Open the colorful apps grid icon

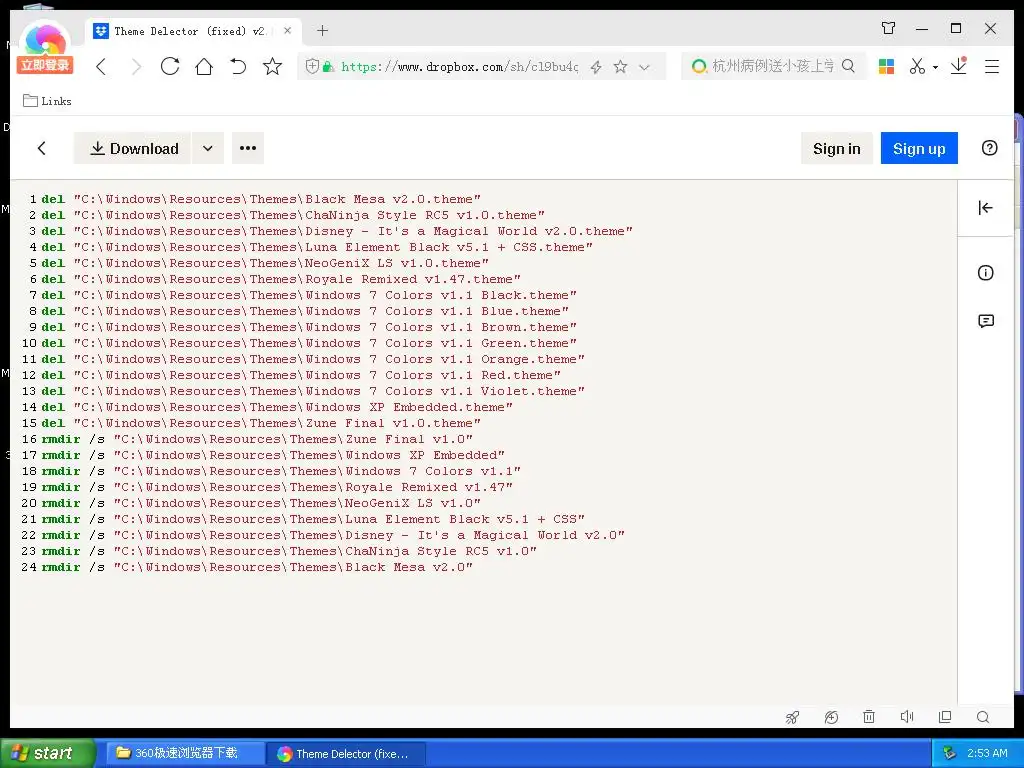tap(886, 66)
